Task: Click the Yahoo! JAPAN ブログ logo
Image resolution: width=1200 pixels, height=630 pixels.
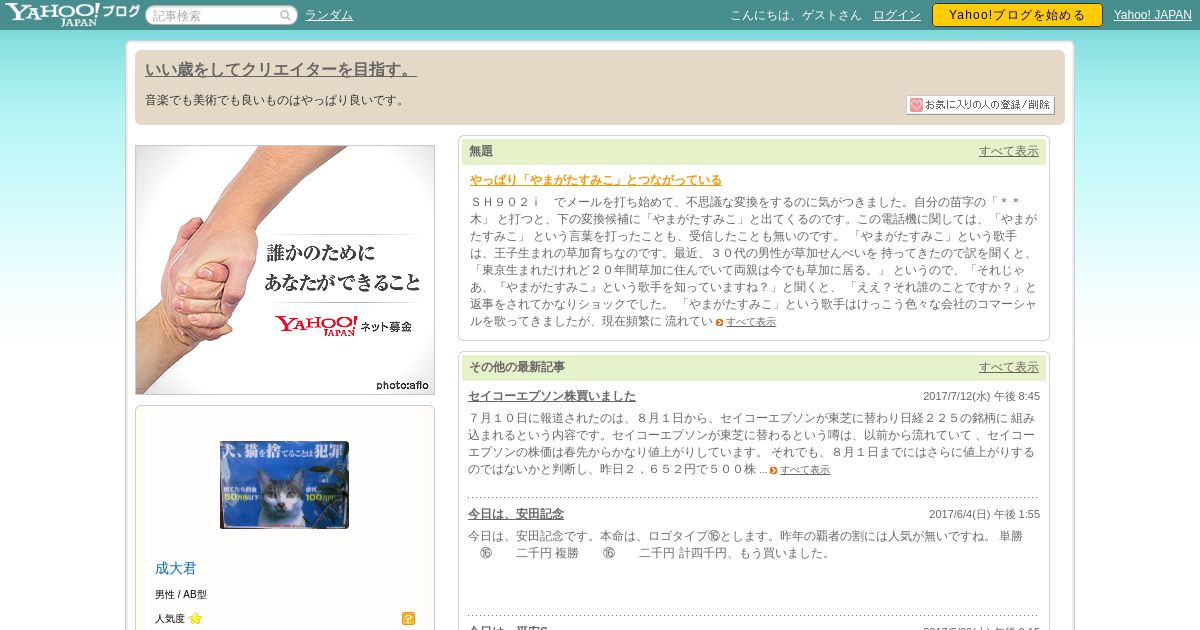Action: click(71, 14)
